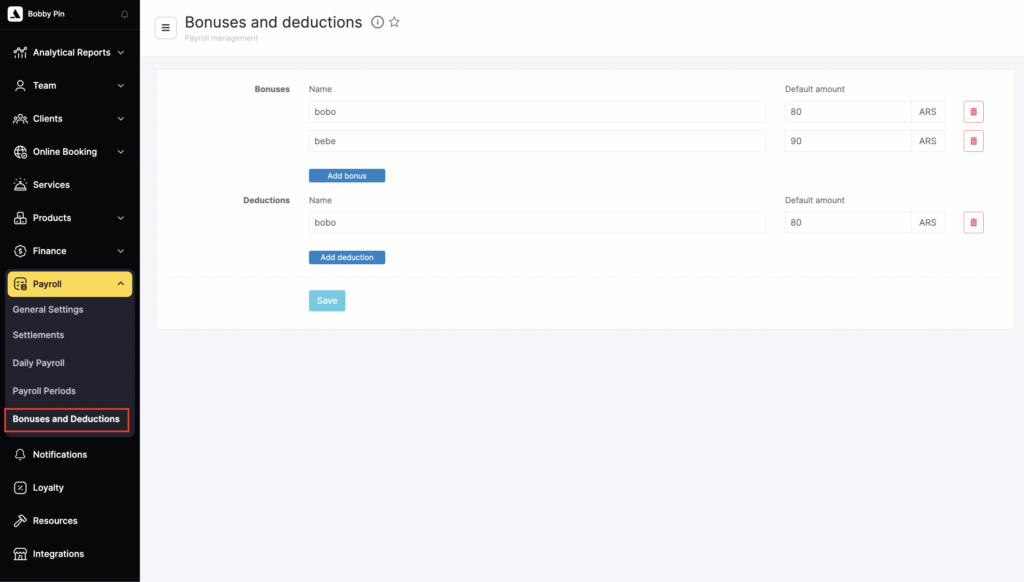Click the Add bonus button
Image resolution: width=1024 pixels, height=582 pixels.
click(x=346, y=176)
